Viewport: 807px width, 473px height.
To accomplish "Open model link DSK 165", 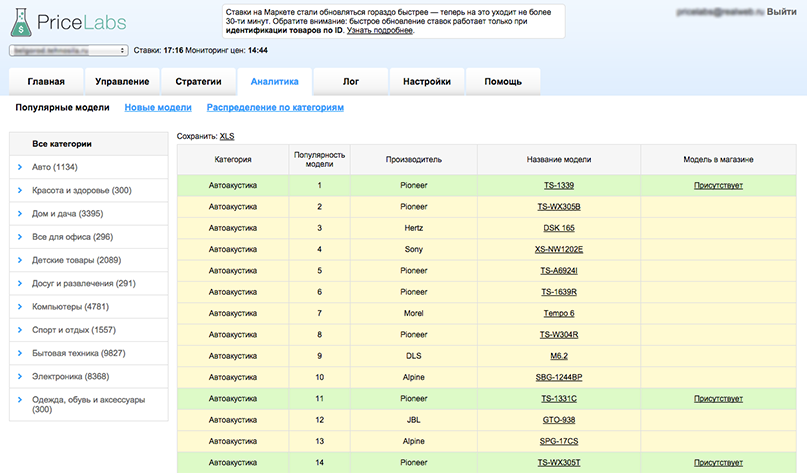I will point(559,228).
